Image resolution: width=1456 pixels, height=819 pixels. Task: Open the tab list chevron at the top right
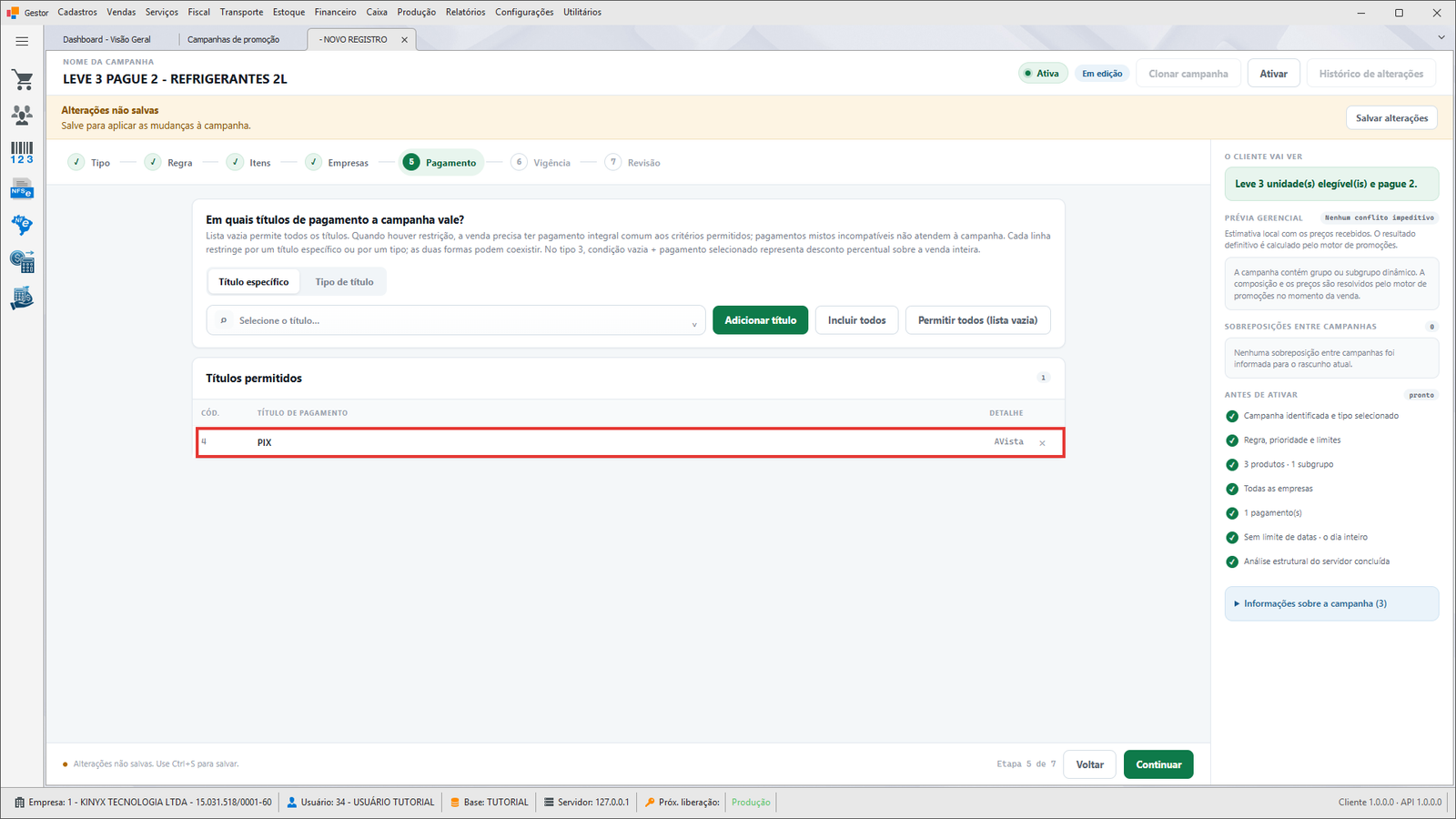click(x=1441, y=37)
